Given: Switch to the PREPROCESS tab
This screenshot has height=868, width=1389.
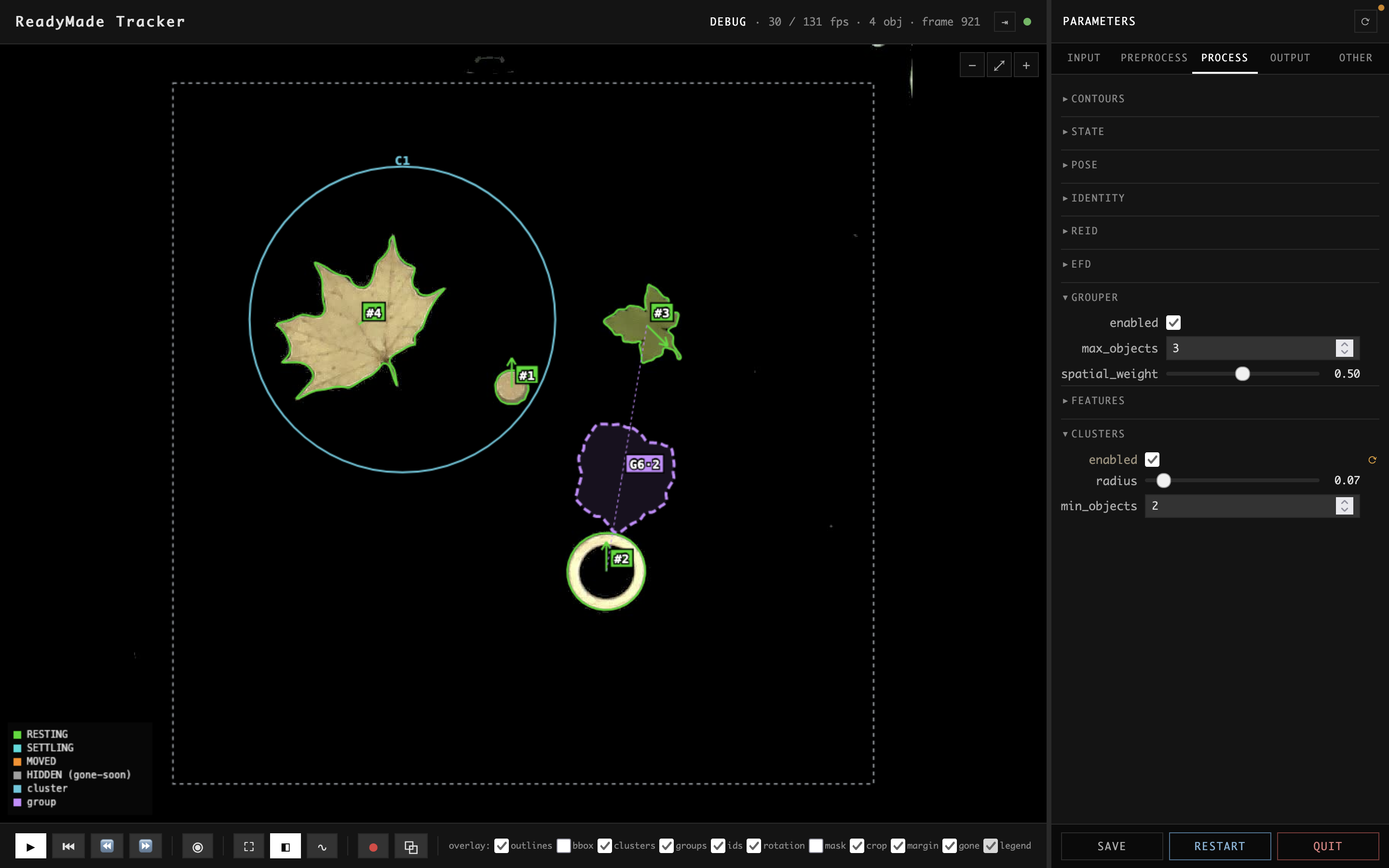Looking at the screenshot, I should (x=1154, y=58).
